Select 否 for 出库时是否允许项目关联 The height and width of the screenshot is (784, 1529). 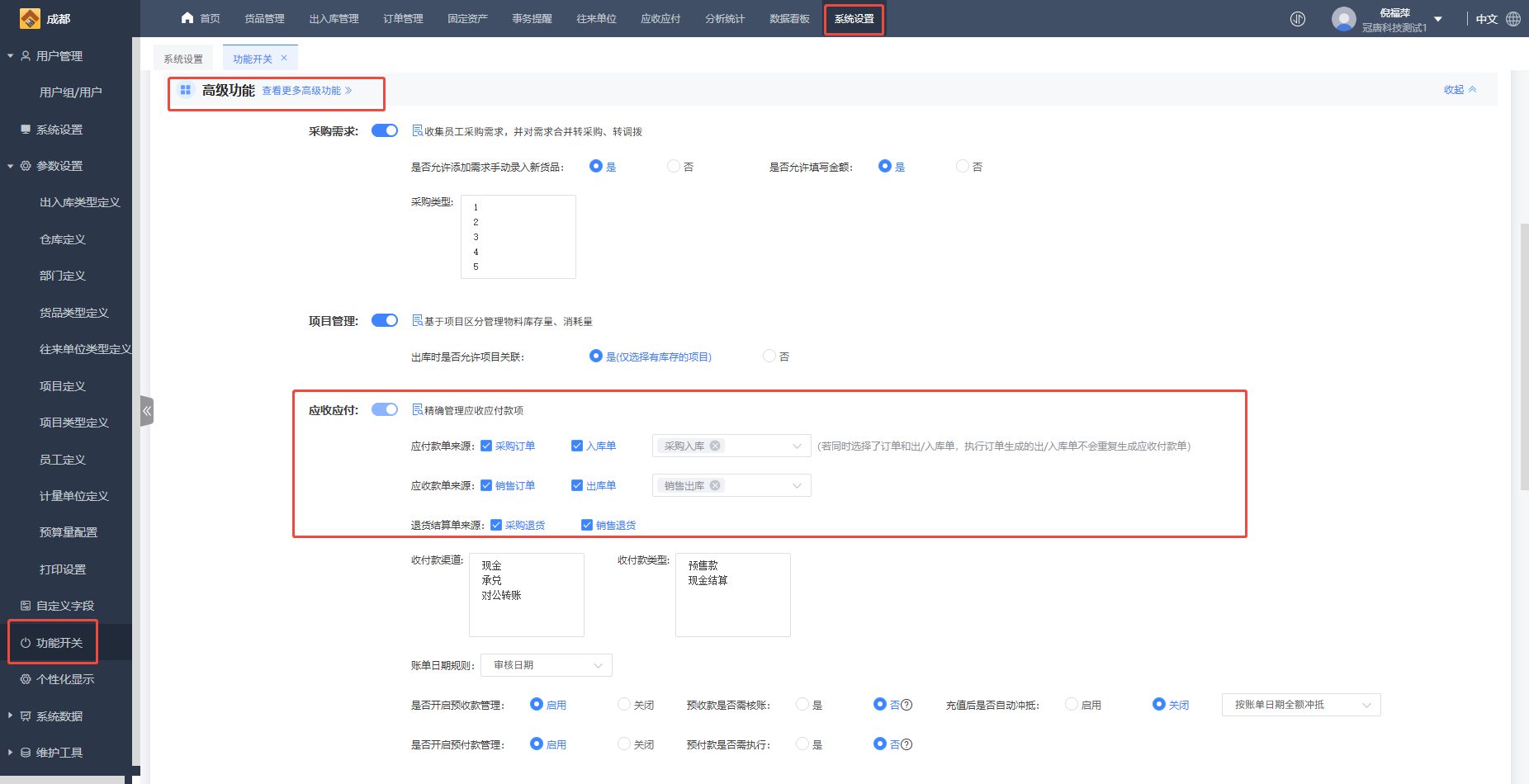pyautogui.click(x=769, y=356)
